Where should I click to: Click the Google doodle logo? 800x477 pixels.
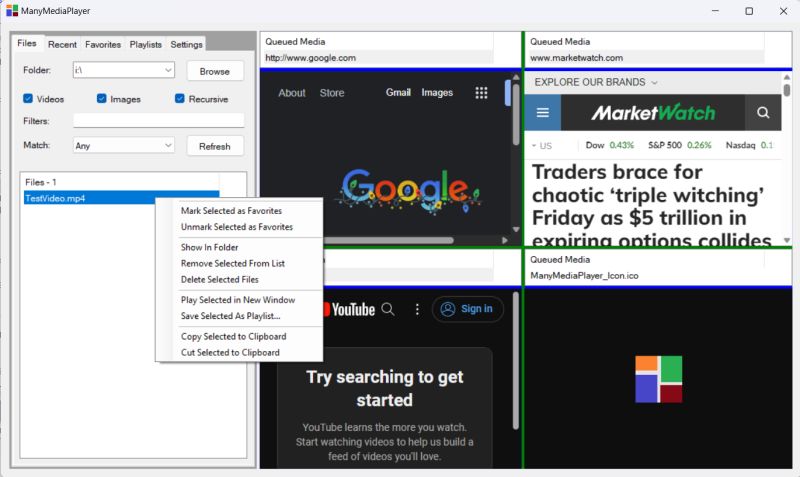tap(408, 191)
